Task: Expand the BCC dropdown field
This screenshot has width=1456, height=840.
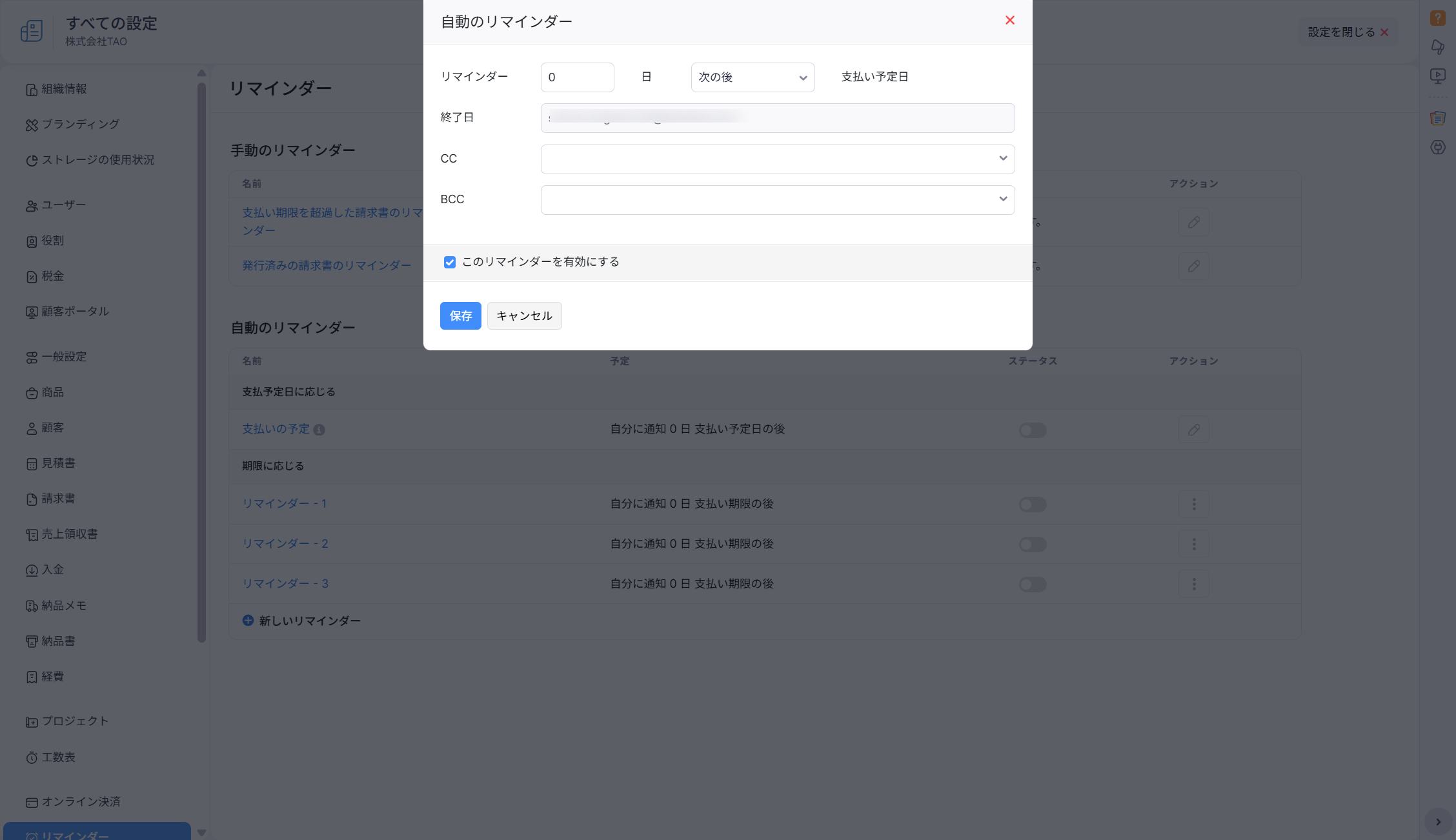Action: (777, 200)
